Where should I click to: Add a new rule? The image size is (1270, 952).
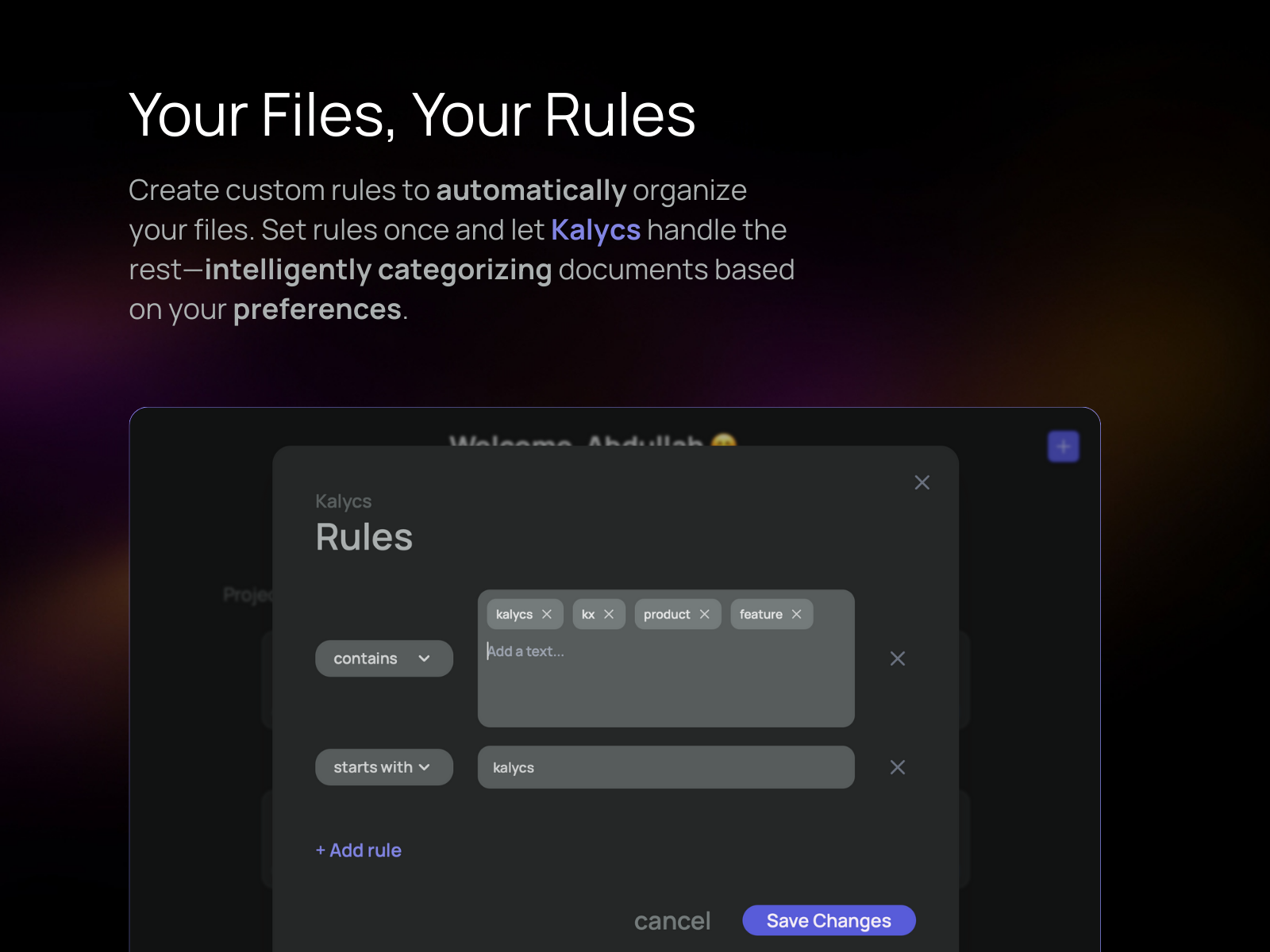[x=359, y=850]
